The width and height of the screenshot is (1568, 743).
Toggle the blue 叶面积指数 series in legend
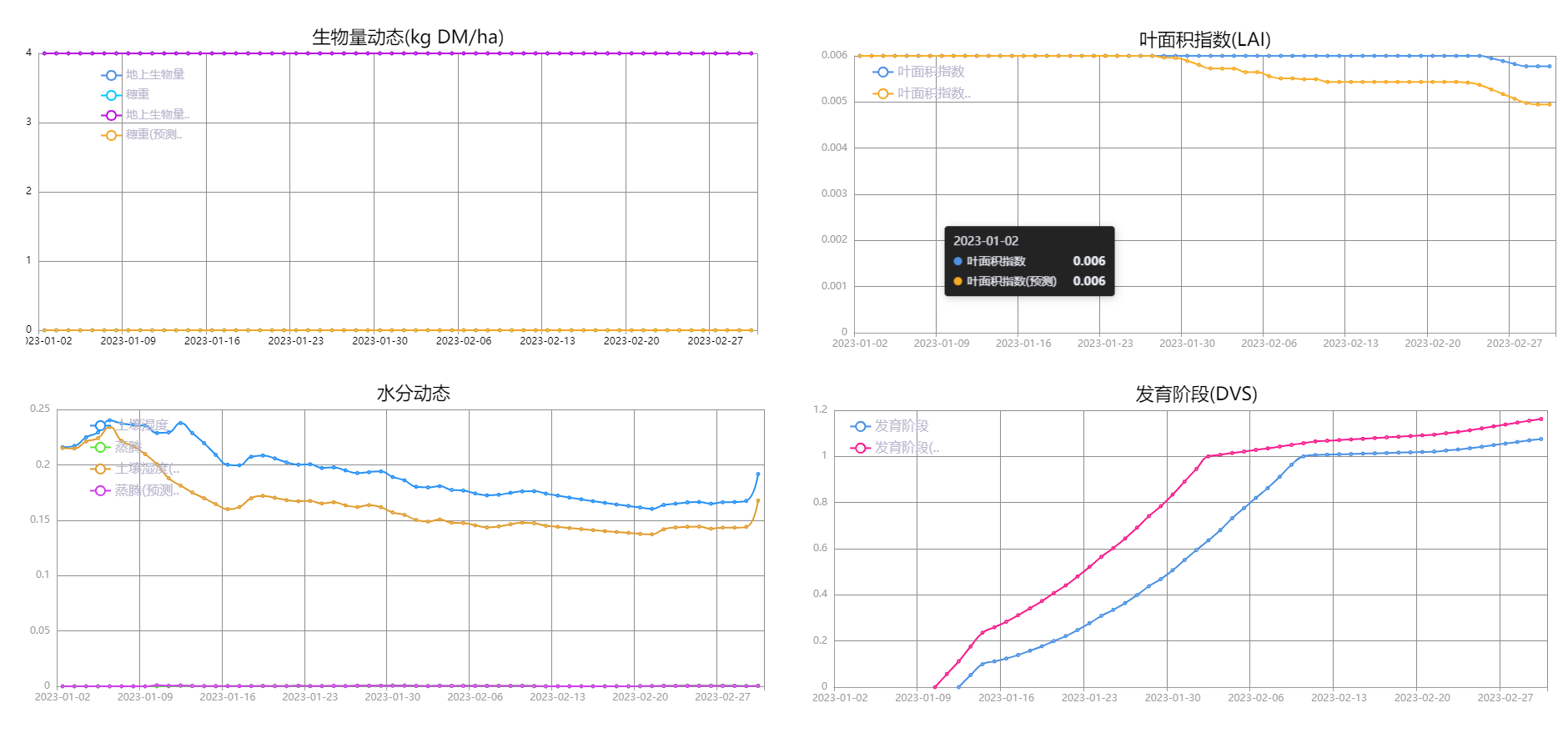(882, 72)
